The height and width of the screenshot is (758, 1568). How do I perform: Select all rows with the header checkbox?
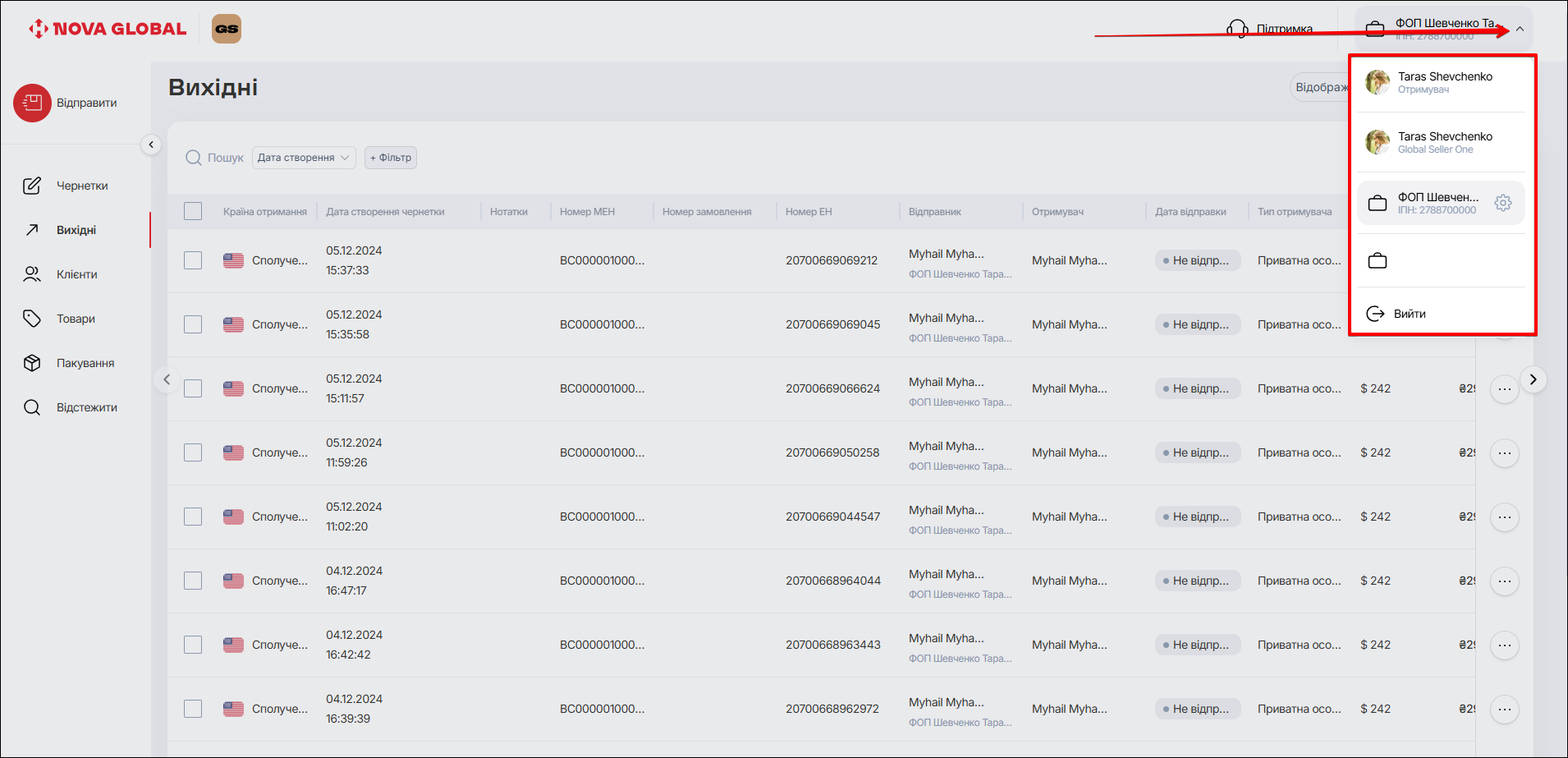pyautogui.click(x=193, y=211)
